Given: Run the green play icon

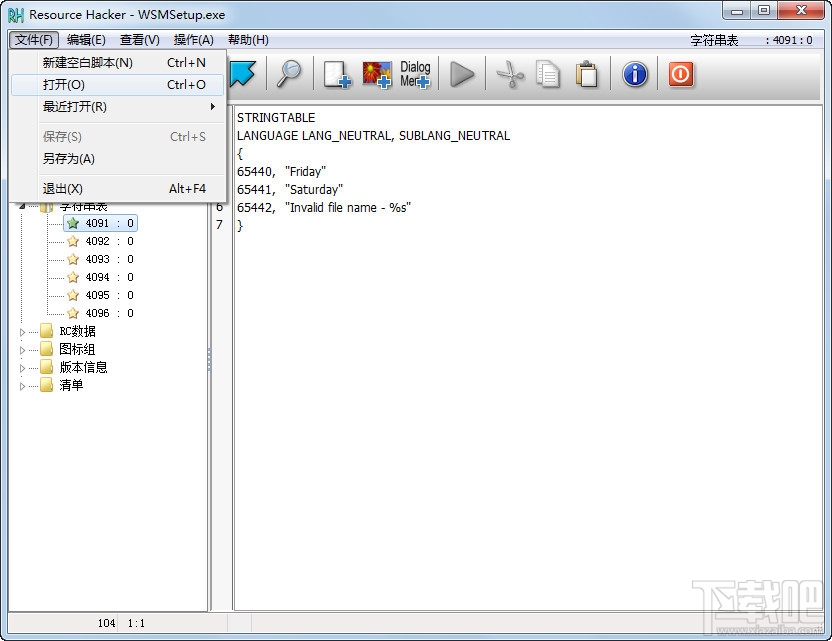Looking at the screenshot, I should click(x=462, y=74).
